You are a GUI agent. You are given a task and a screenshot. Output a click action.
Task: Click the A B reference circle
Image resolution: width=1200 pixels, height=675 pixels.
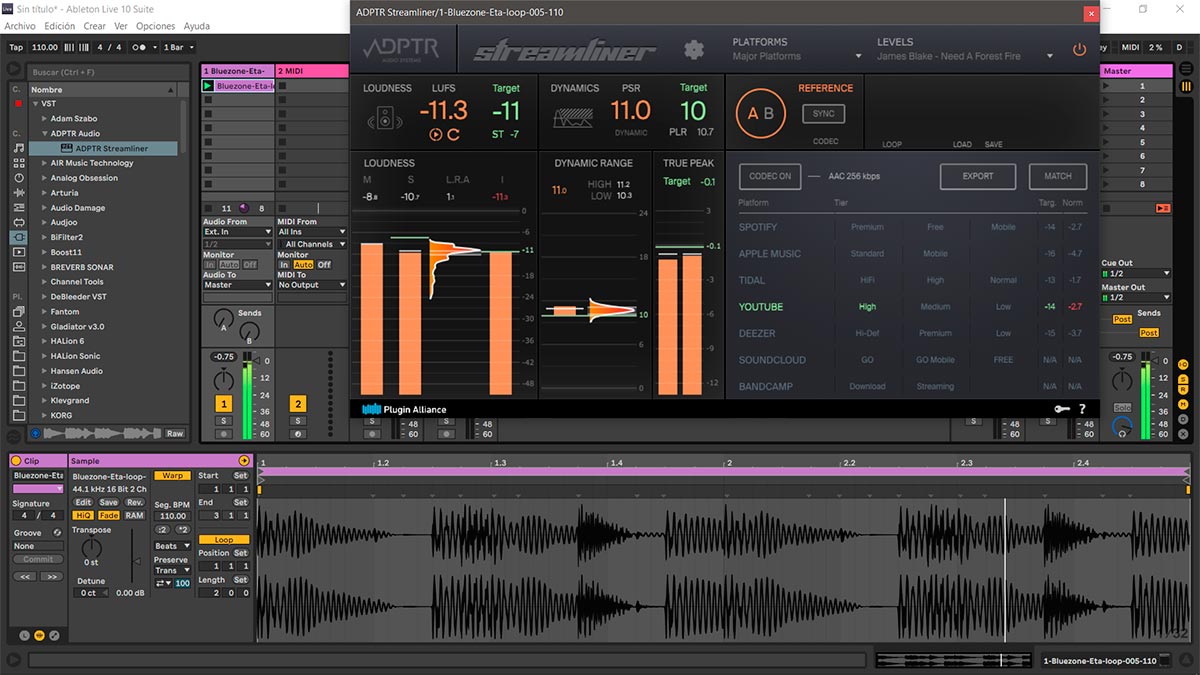tap(762, 113)
